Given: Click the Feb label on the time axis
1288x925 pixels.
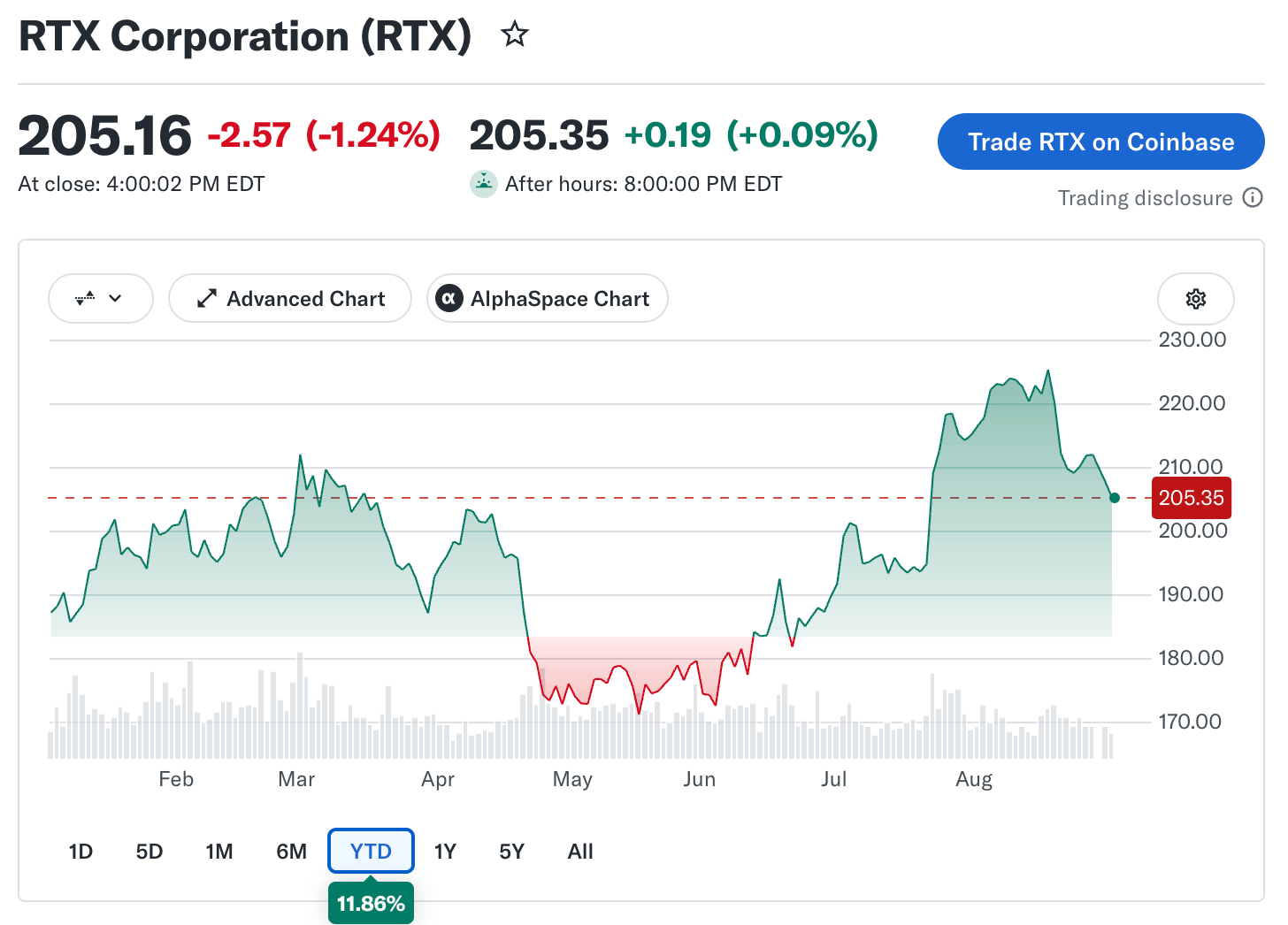Looking at the screenshot, I should tap(176, 779).
